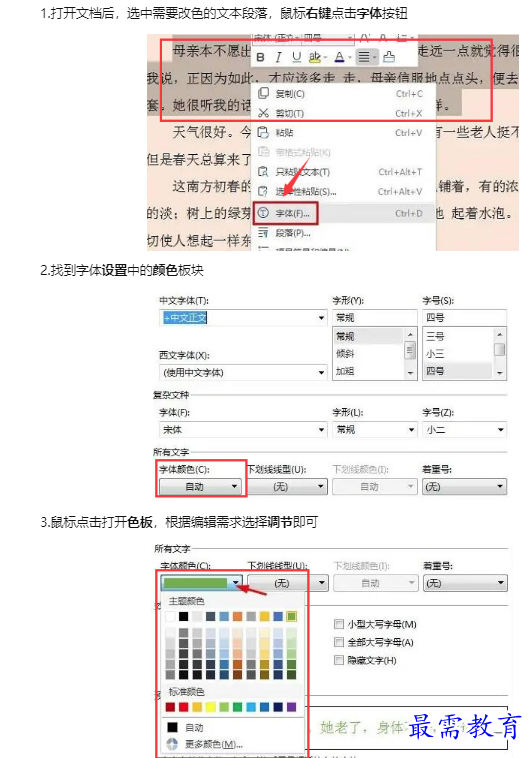Choose 粘贴 Ctrl+V in the context menu
This screenshot has height=758, width=530.
(x=344, y=132)
